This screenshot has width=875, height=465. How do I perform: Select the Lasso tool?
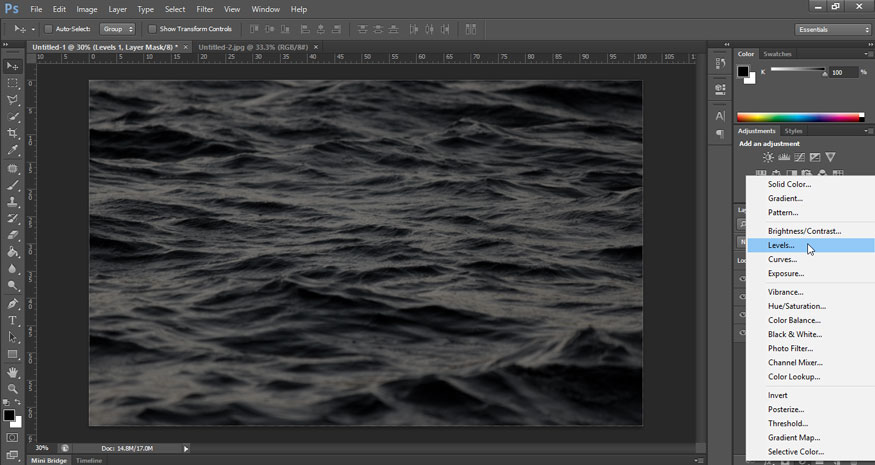(12, 100)
